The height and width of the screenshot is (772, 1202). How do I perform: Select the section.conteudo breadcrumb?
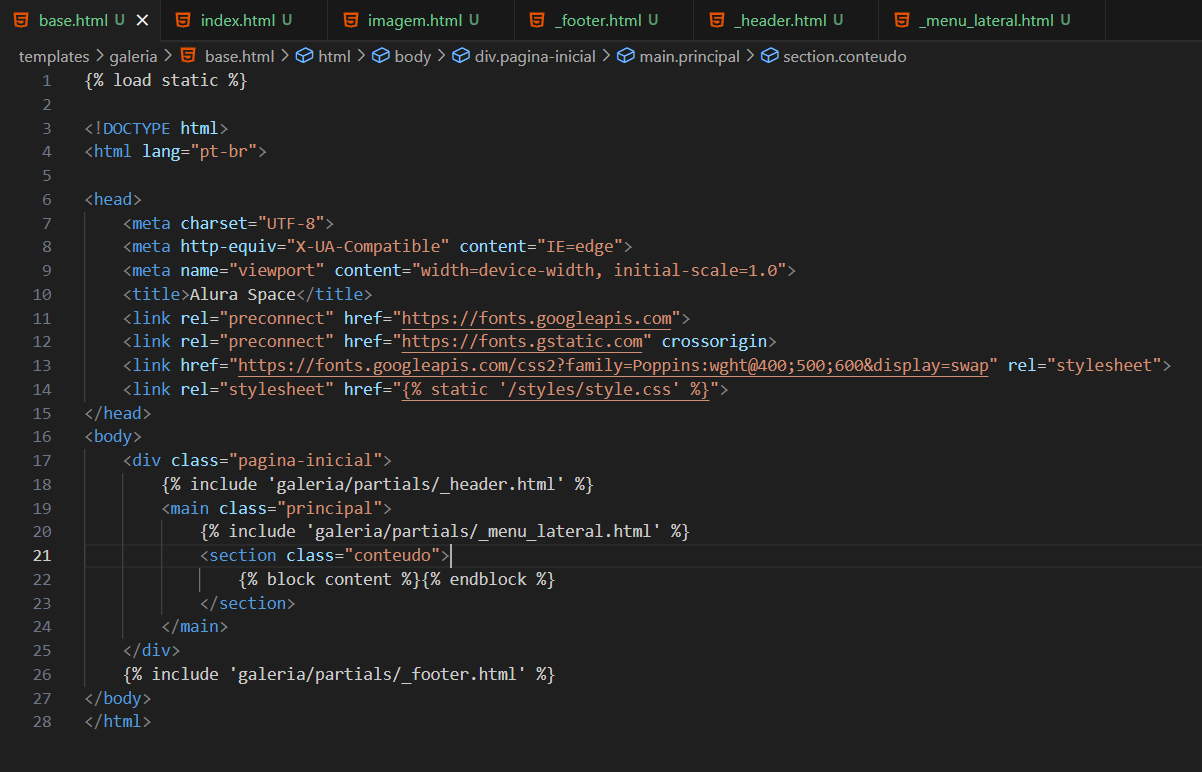click(x=844, y=57)
